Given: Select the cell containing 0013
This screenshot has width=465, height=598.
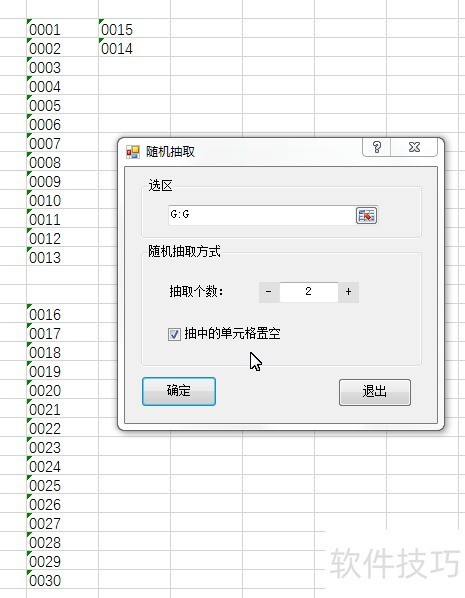Looking at the screenshot, I should click(x=63, y=256).
